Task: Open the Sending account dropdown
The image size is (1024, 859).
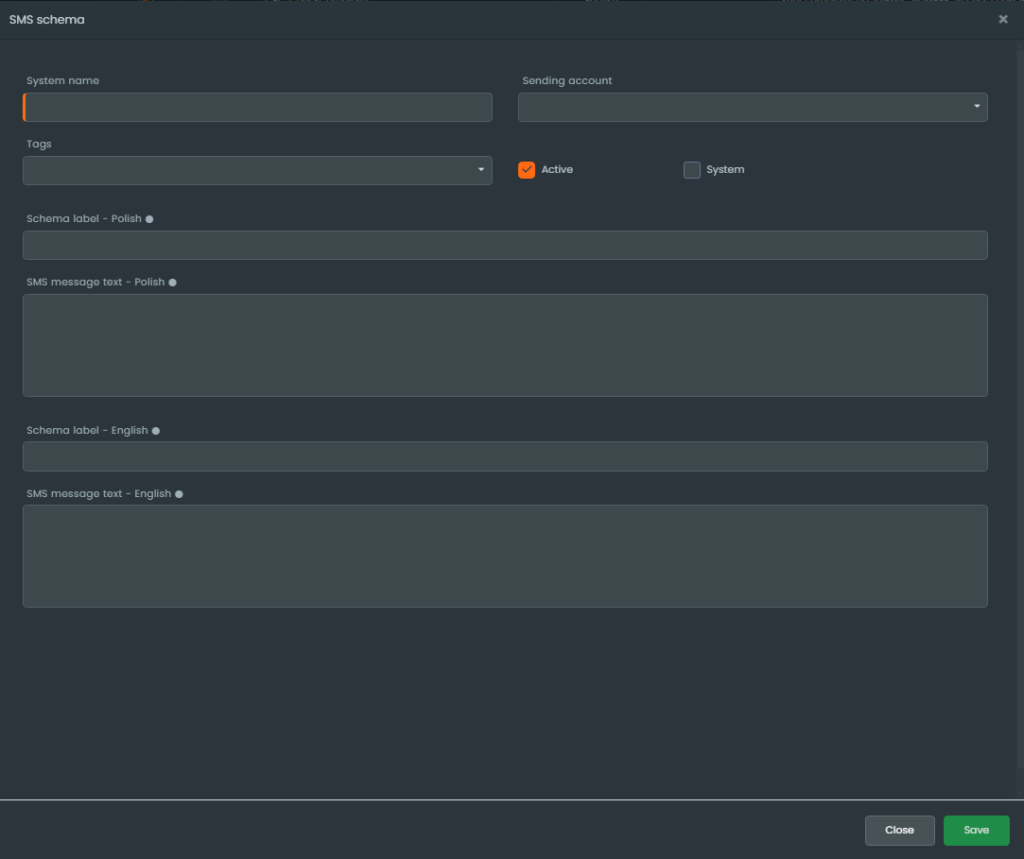Action: point(752,107)
